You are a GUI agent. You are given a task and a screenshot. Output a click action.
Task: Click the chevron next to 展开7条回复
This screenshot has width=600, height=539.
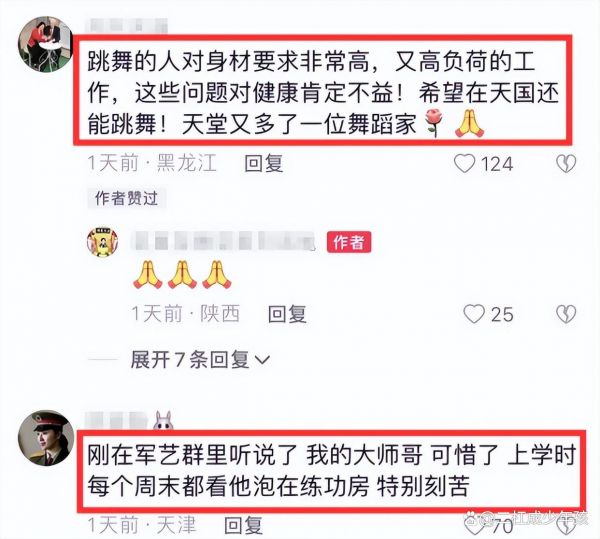click(262, 360)
